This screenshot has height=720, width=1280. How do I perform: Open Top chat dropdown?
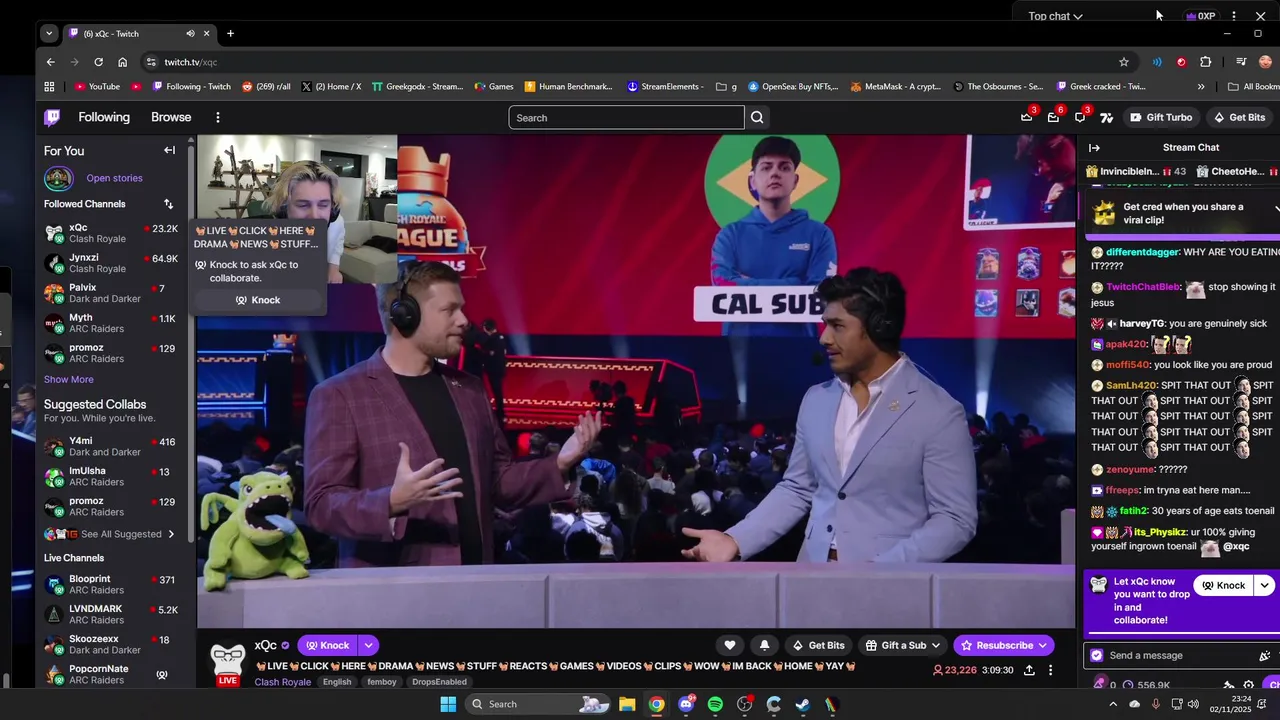click(1056, 16)
